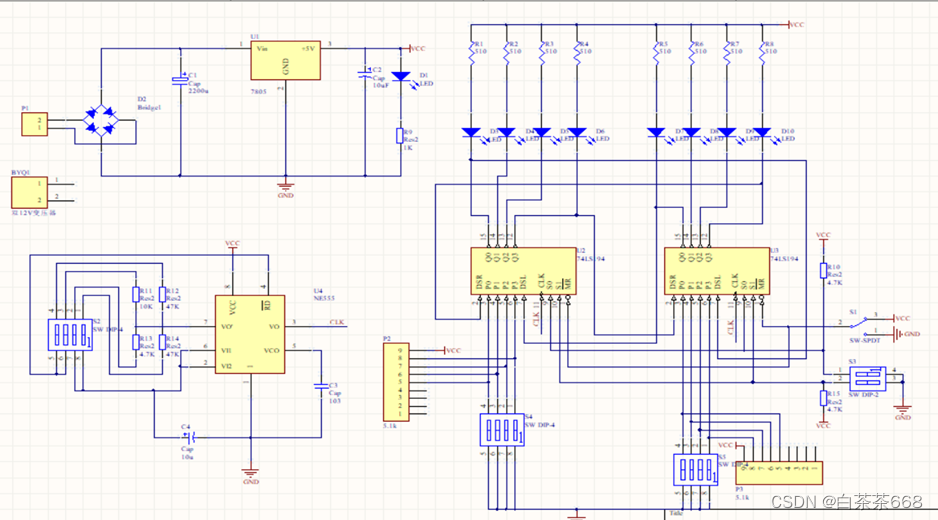Select the BYQ1 transformer connector block
The height and width of the screenshot is (520, 938).
(29, 192)
